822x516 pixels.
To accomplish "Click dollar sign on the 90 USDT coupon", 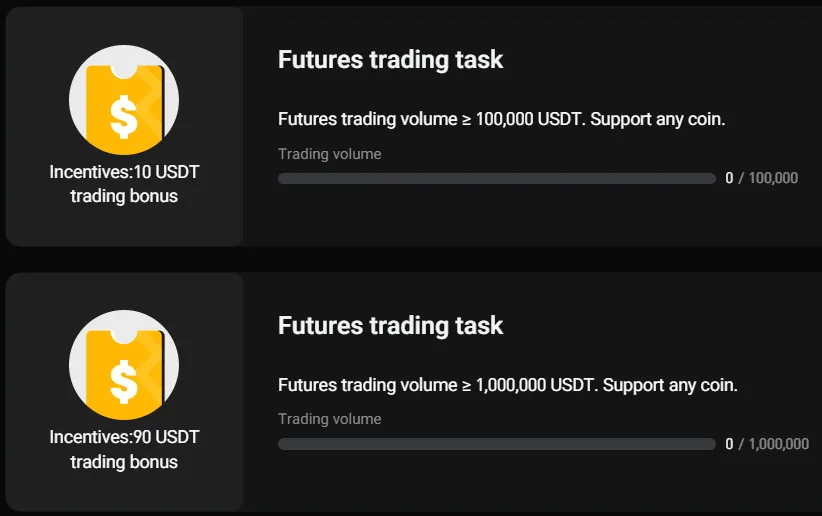I will 124,382.
